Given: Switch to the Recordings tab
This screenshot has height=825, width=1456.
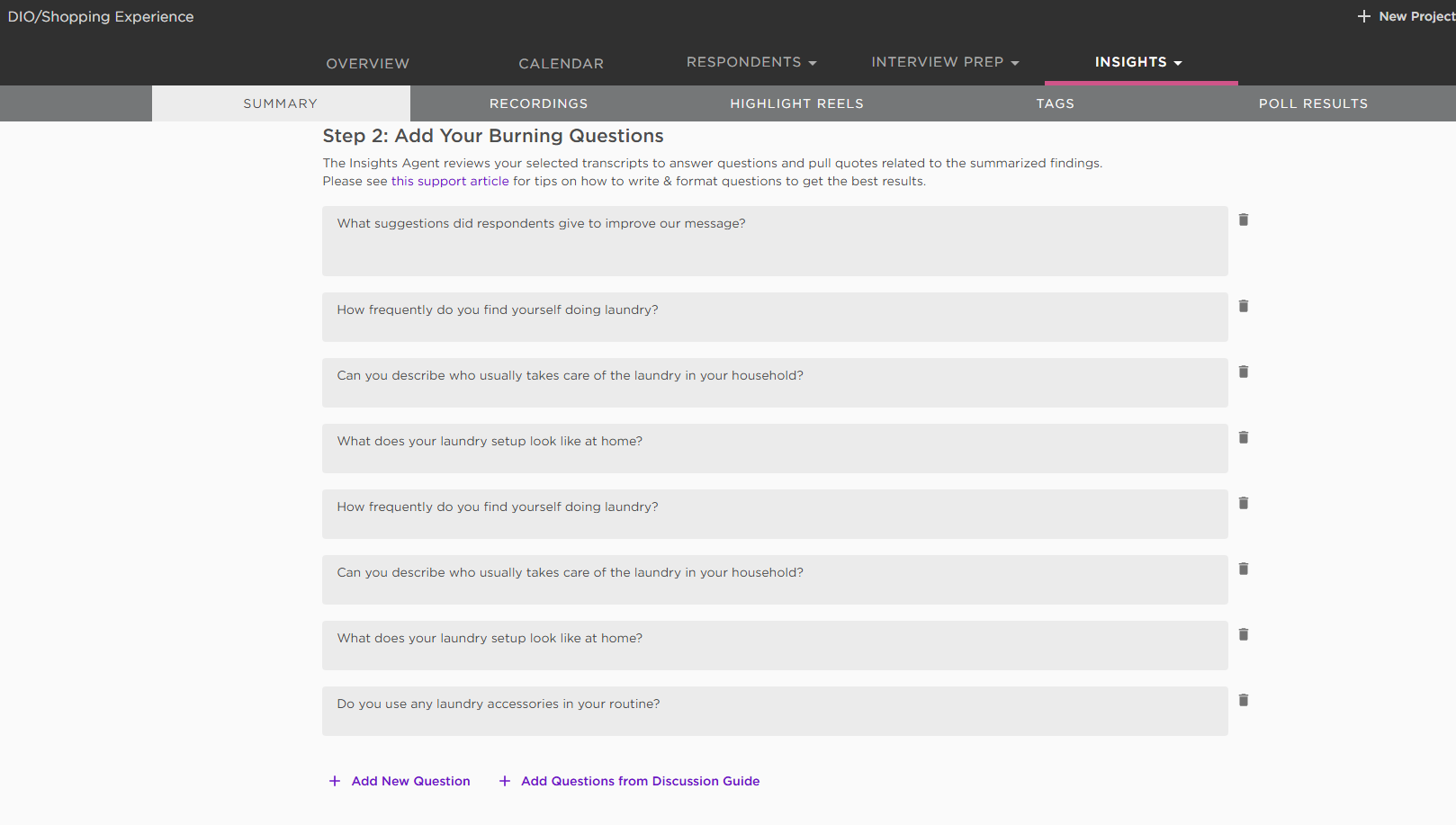Looking at the screenshot, I should 539,103.
